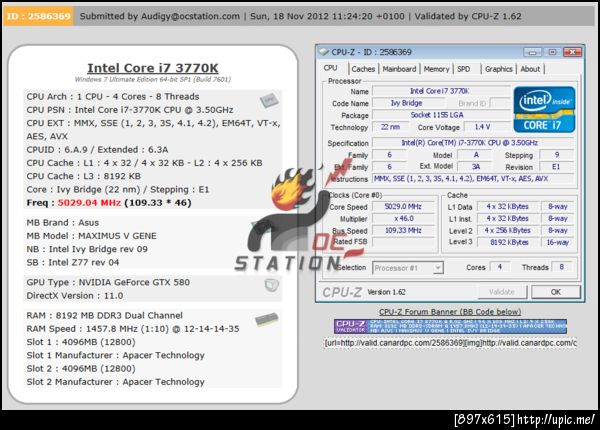Click the SB : Intel Z77 rev 04 line
600x430 pixels.
tap(73, 262)
